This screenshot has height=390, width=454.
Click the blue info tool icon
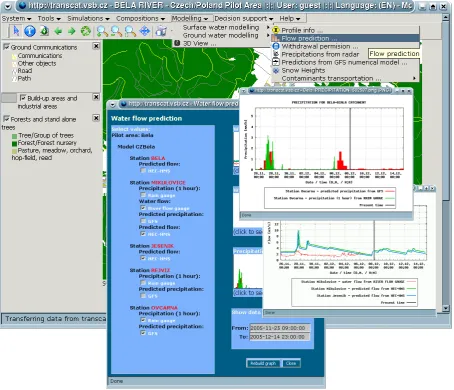(30, 31)
